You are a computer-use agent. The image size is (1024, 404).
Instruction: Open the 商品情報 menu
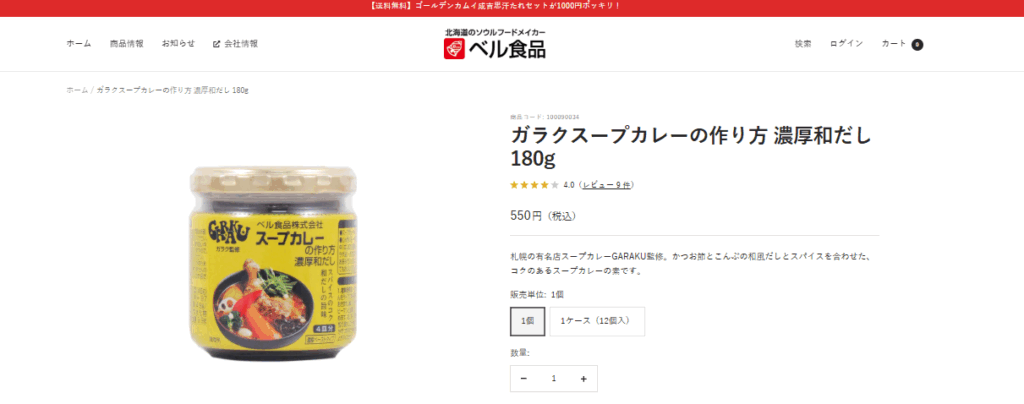click(x=127, y=44)
